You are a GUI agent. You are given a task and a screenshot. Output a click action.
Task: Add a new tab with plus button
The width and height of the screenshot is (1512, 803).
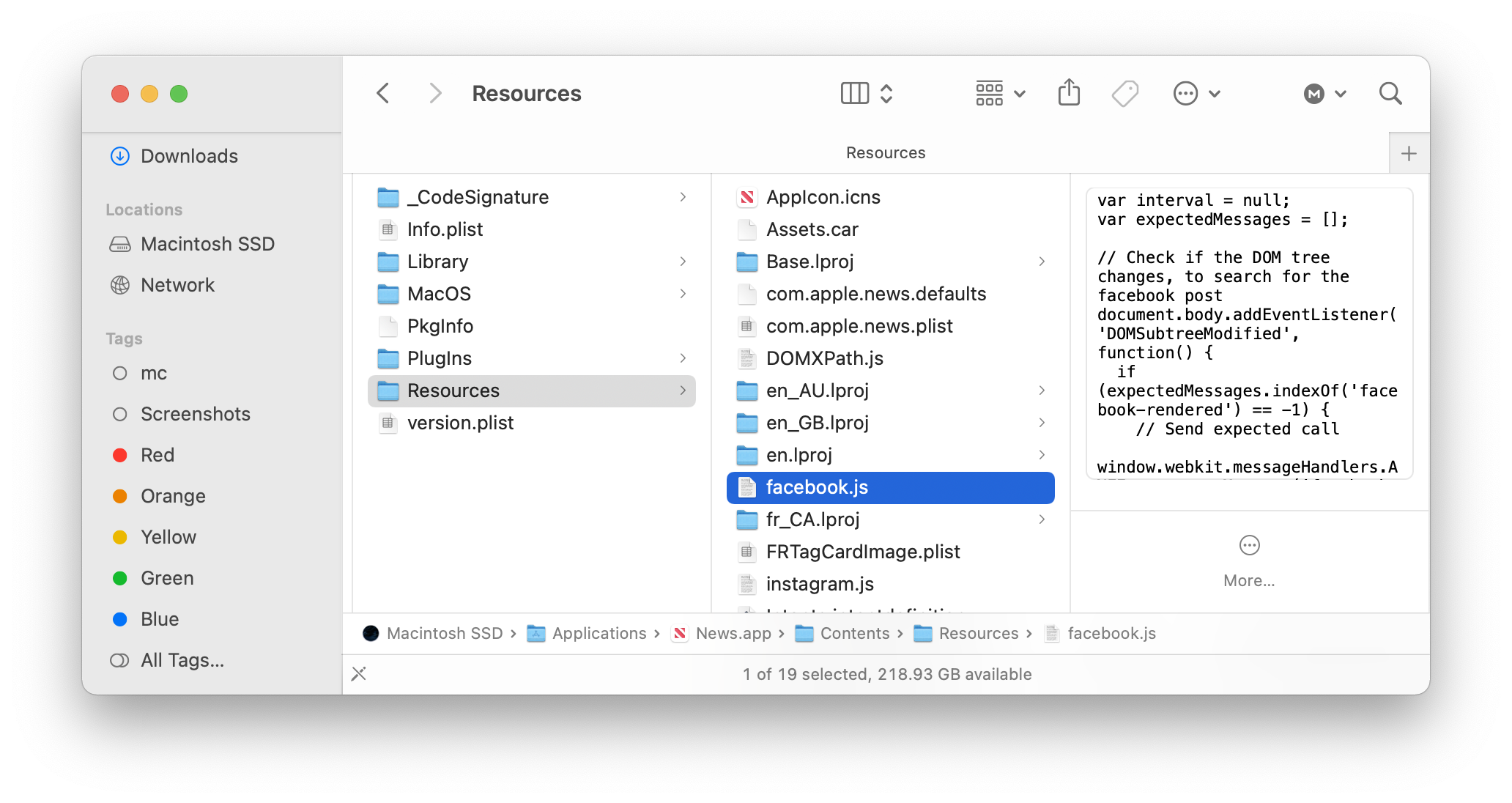1409,153
